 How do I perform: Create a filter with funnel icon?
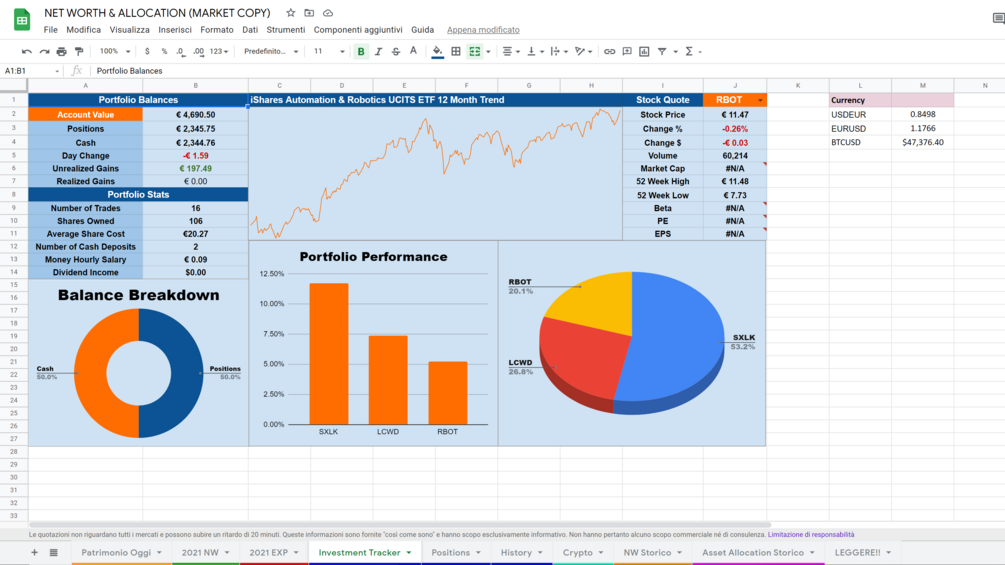(x=662, y=51)
